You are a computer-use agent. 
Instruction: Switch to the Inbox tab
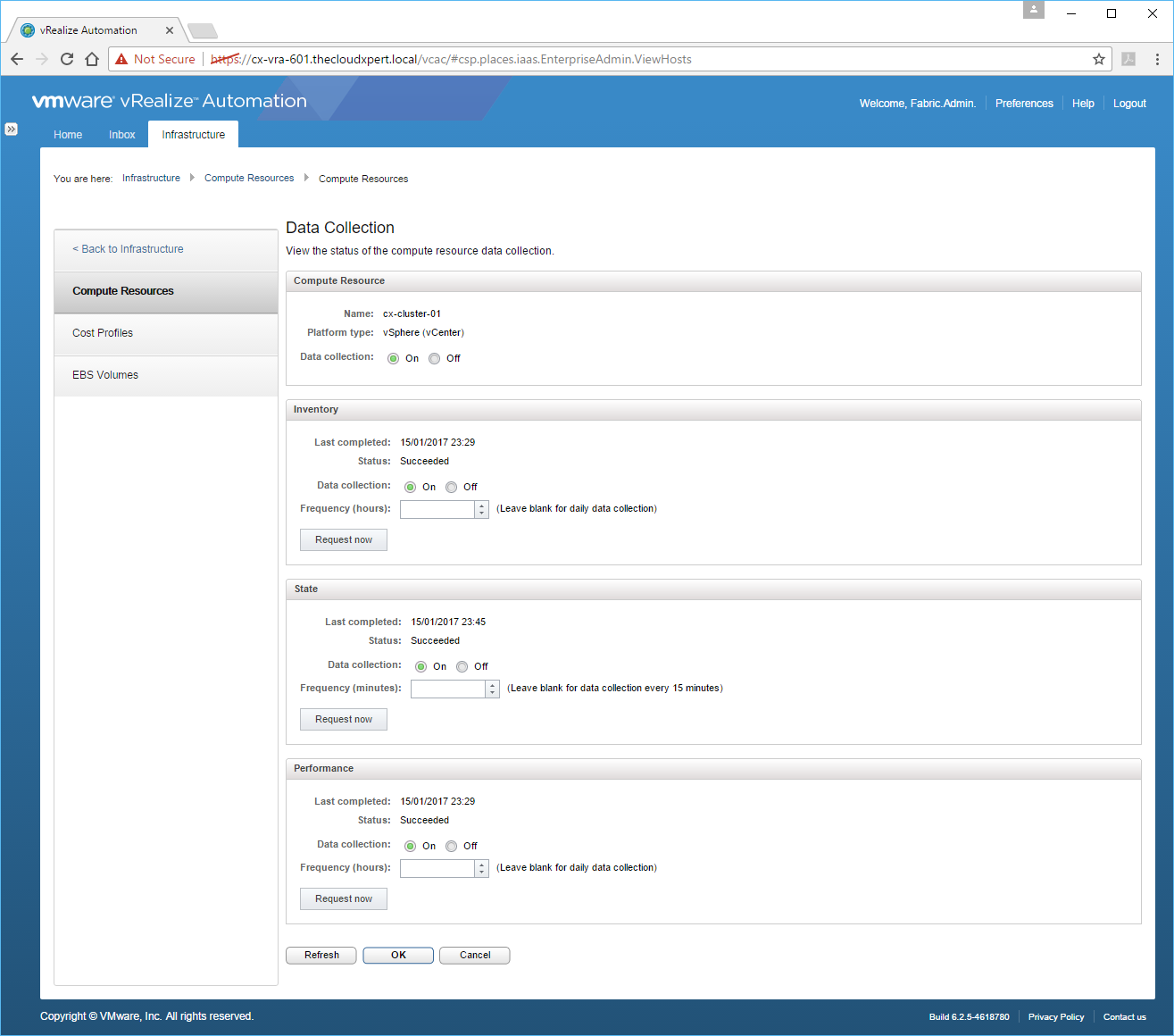coord(122,135)
